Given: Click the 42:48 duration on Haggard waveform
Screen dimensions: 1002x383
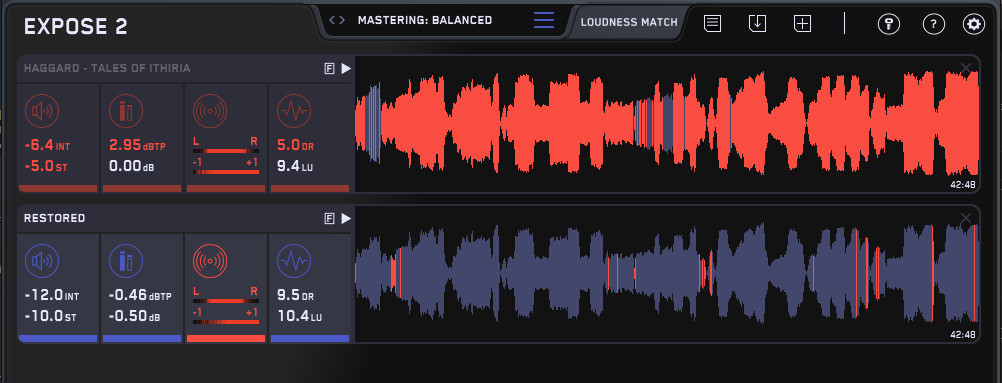Looking at the screenshot, I should pyautogui.click(x=962, y=185).
